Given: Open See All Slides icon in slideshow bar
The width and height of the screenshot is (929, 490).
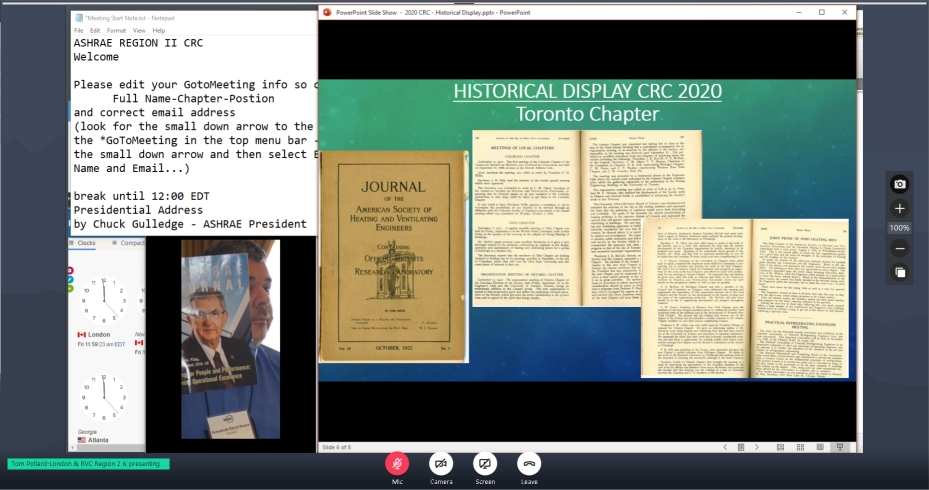Looking at the screenshot, I should (741, 447).
